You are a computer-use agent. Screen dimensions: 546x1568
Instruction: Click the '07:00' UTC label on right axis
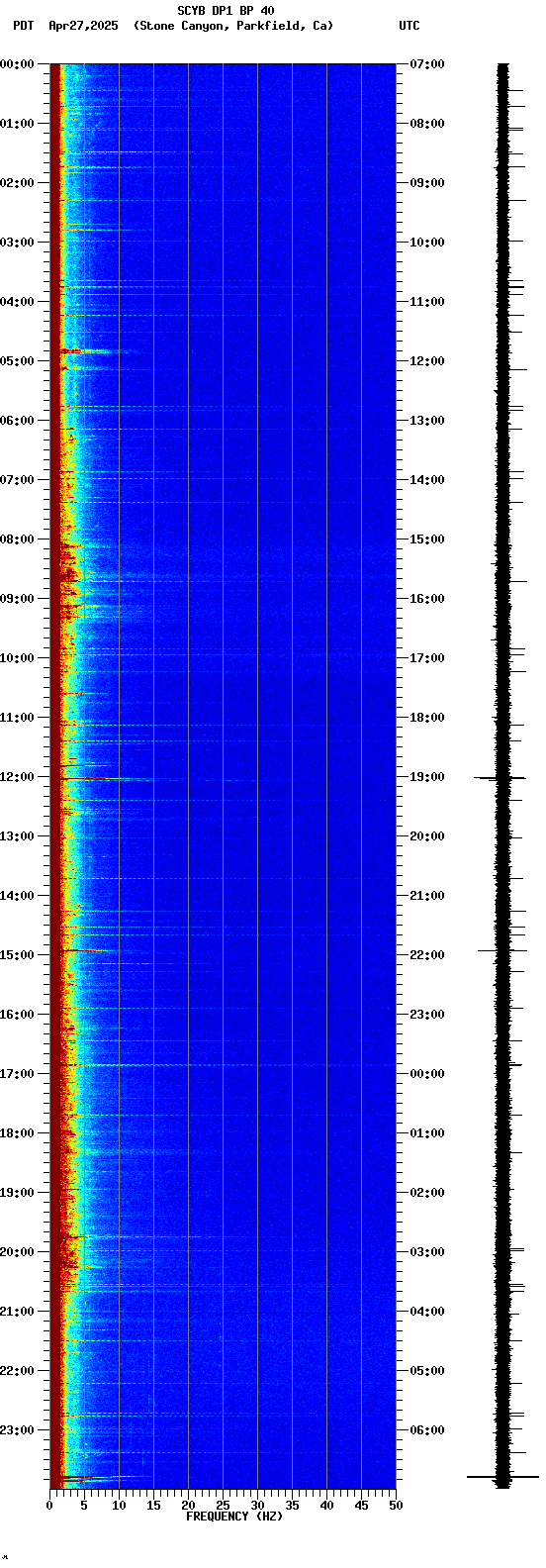click(x=427, y=64)
